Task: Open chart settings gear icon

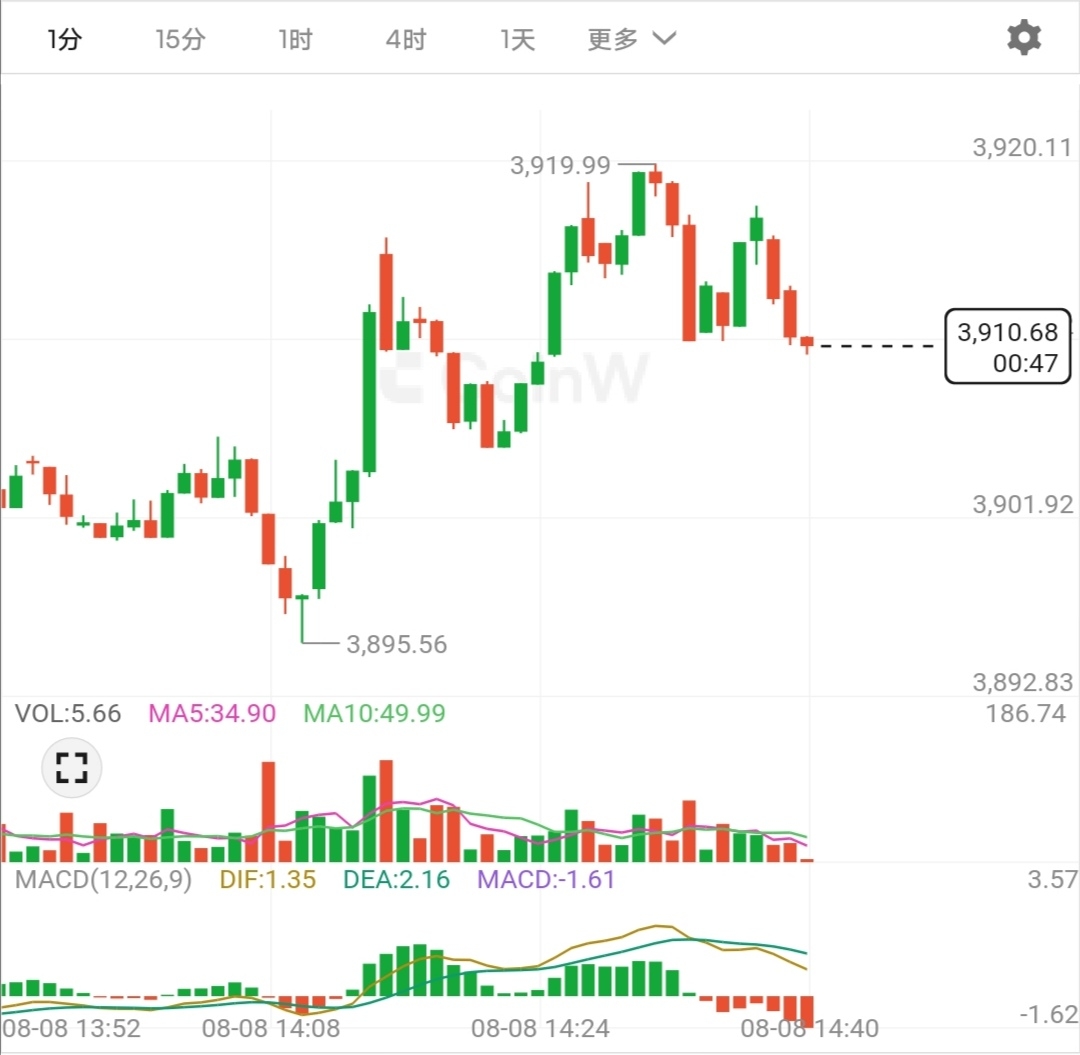Action: pos(1024,38)
